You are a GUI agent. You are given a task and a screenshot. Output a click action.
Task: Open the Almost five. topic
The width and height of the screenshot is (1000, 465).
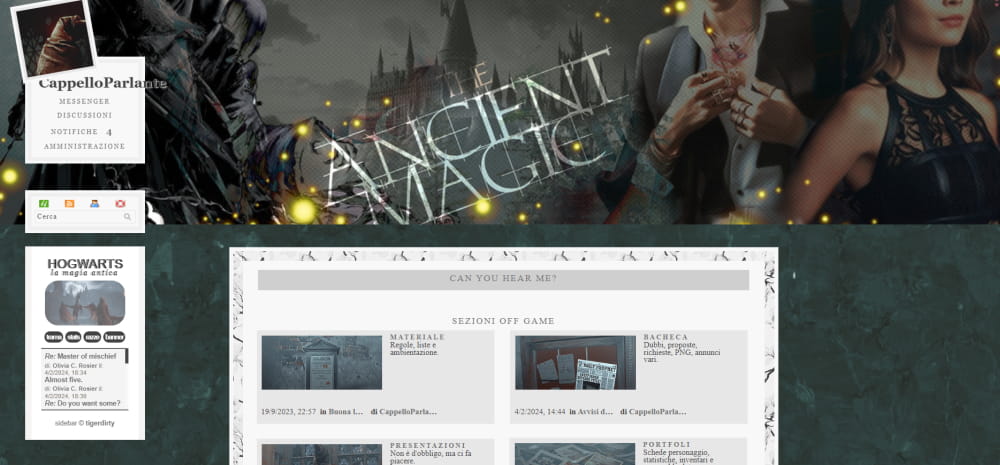[x=63, y=380]
